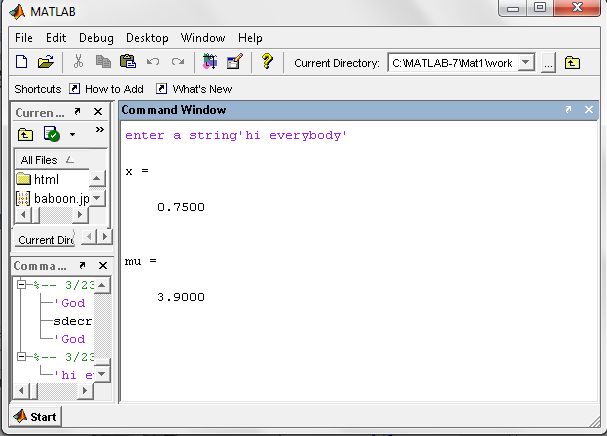Click the Cut scissors toolbar icon
This screenshot has width=607, height=436.
(x=80, y=62)
